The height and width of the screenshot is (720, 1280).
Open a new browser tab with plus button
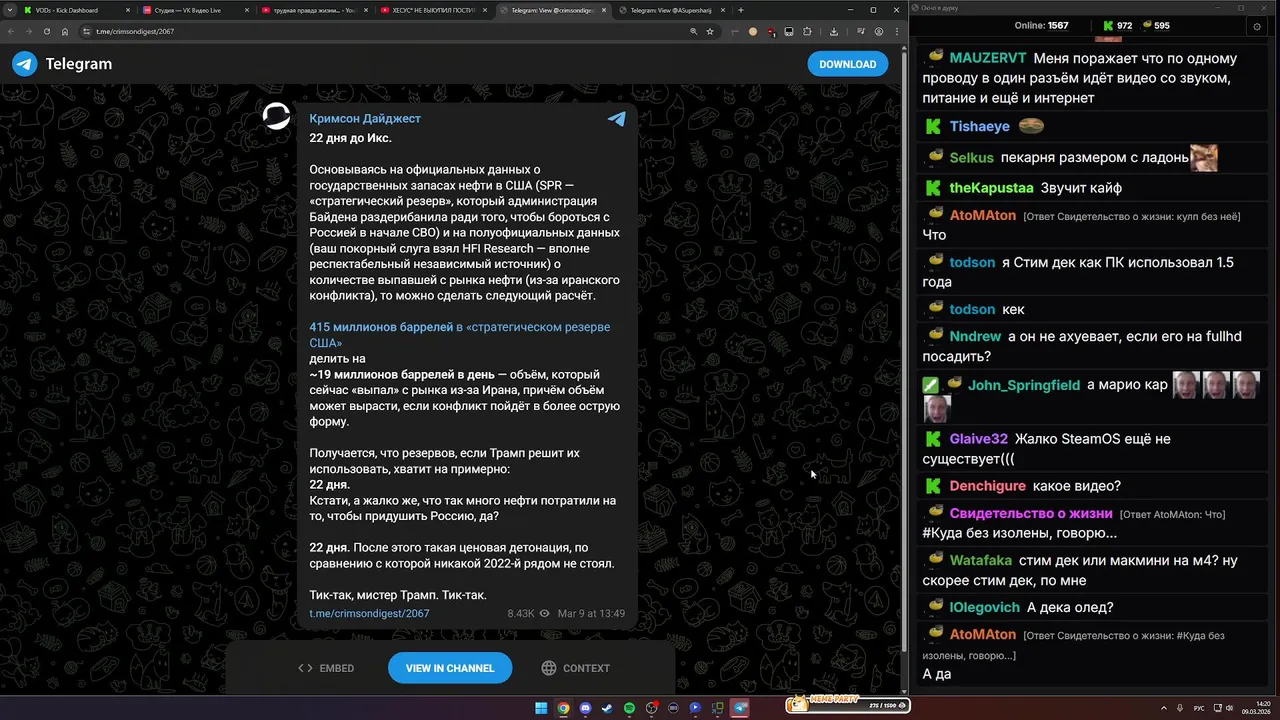[x=740, y=10]
